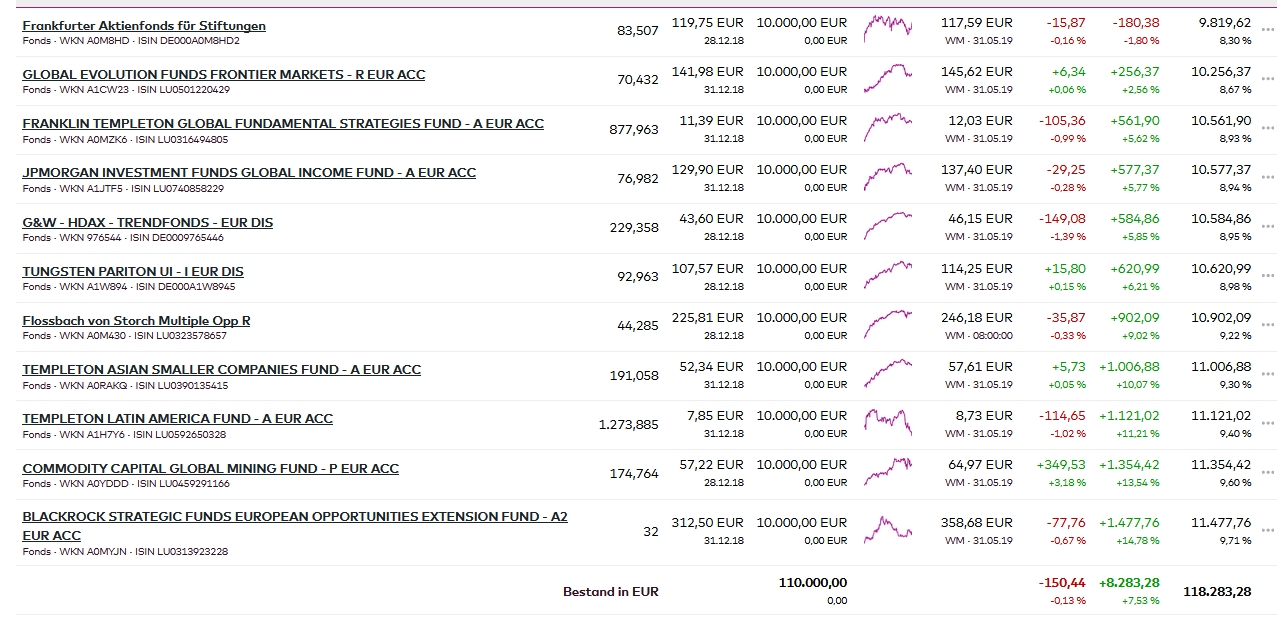1286x618 pixels.
Task: Click three-dot icon for JPMorgan Global Income Fund
Action: pos(1268,177)
